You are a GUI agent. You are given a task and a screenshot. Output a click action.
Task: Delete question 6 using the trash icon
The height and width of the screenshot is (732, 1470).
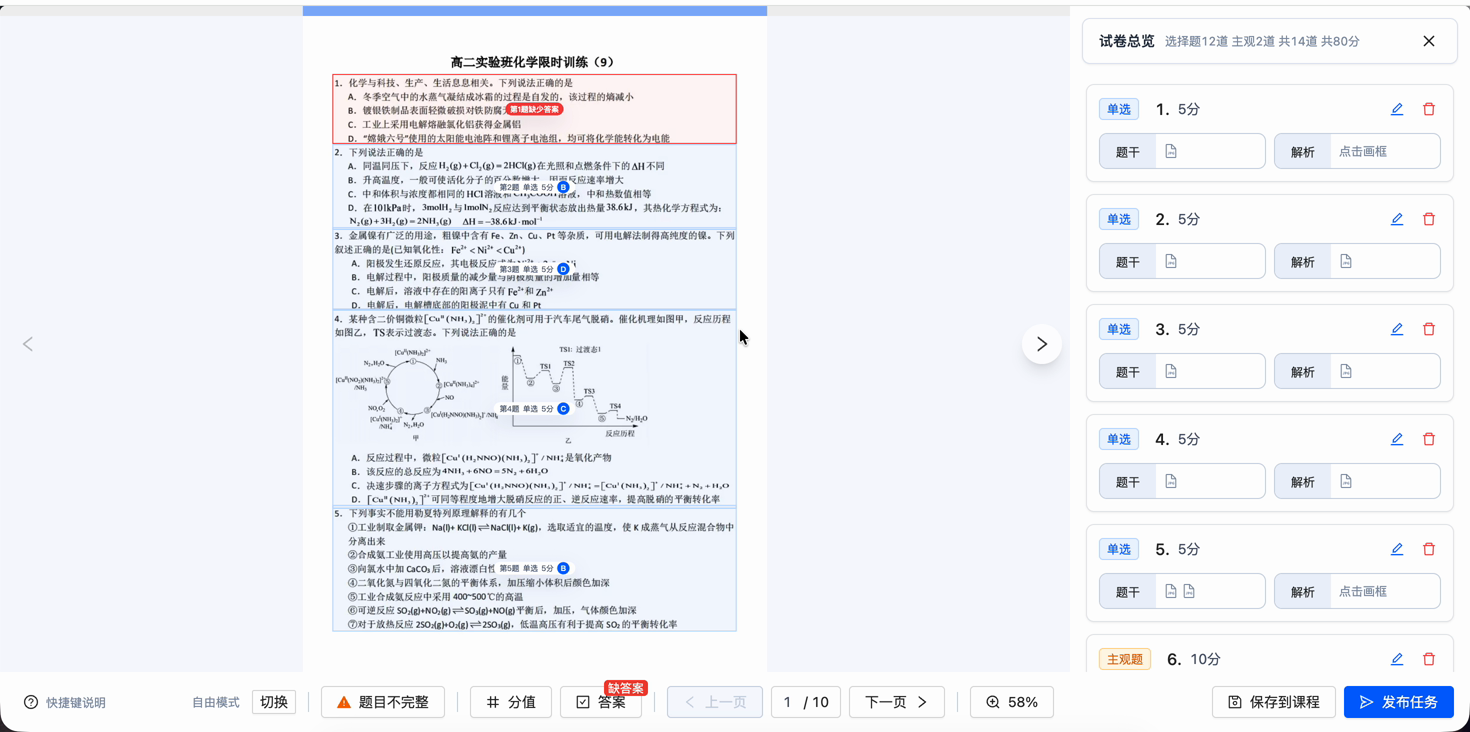pyautogui.click(x=1429, y=659)
